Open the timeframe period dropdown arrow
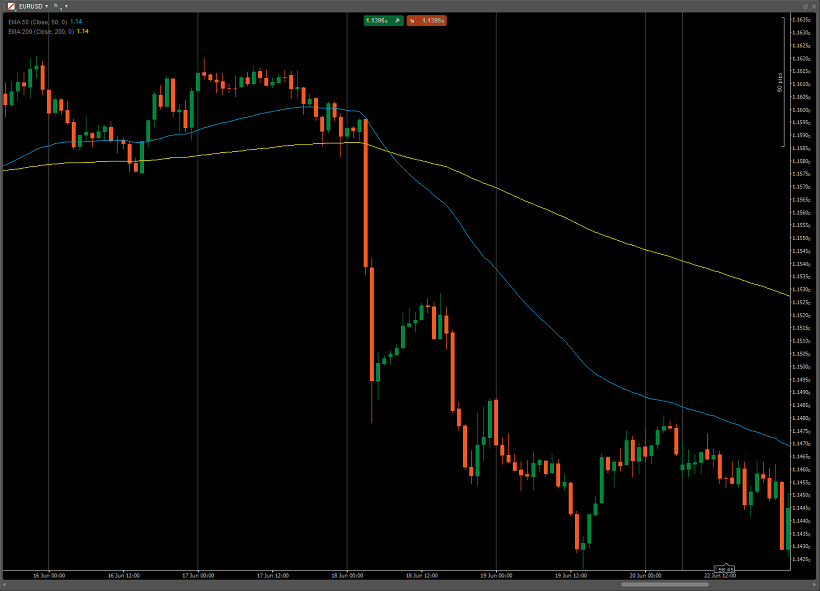This screenshot has height=591, width=820. 66,6
